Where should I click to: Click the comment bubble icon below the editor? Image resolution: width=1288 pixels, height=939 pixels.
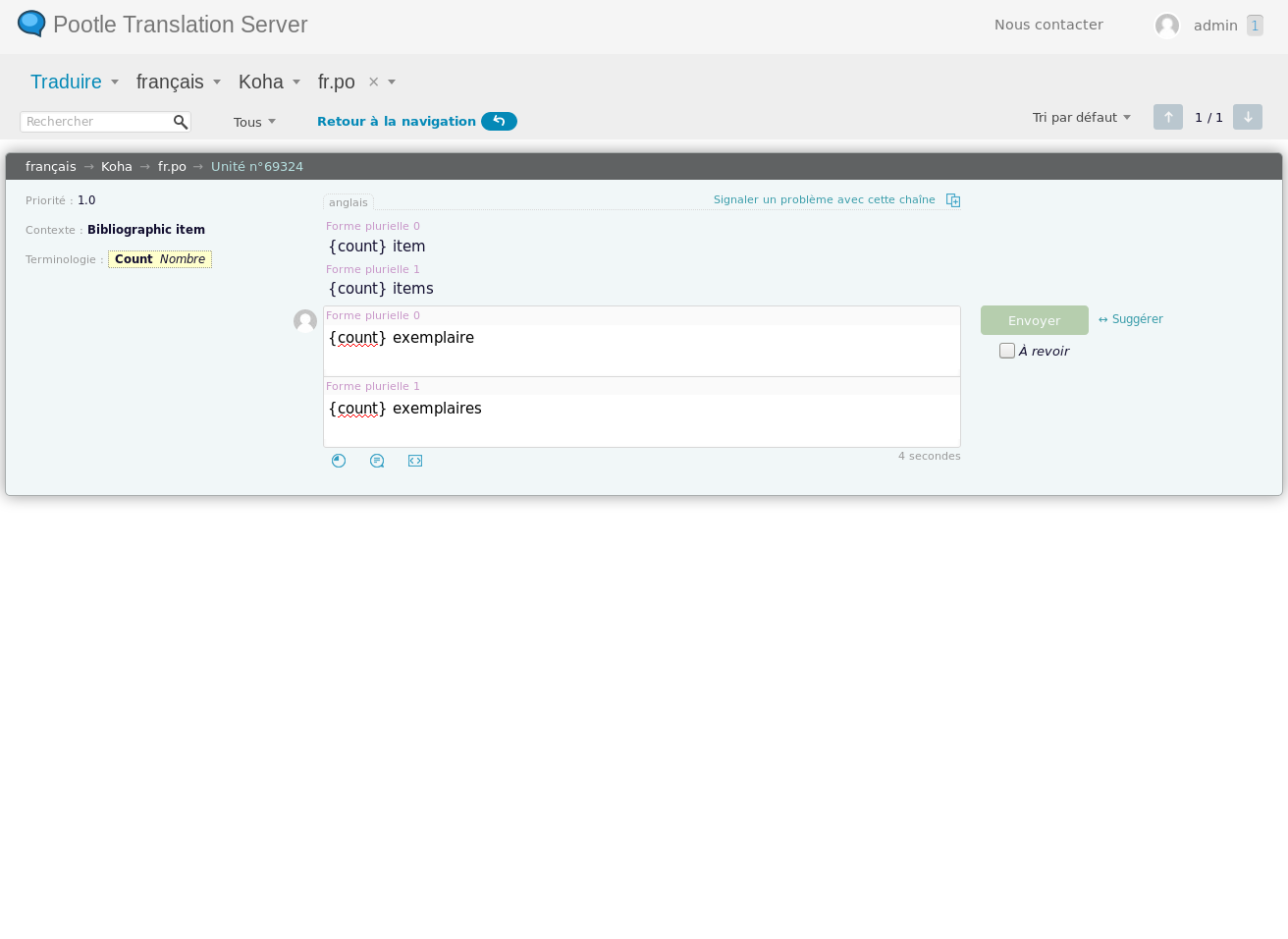point(377,461)
